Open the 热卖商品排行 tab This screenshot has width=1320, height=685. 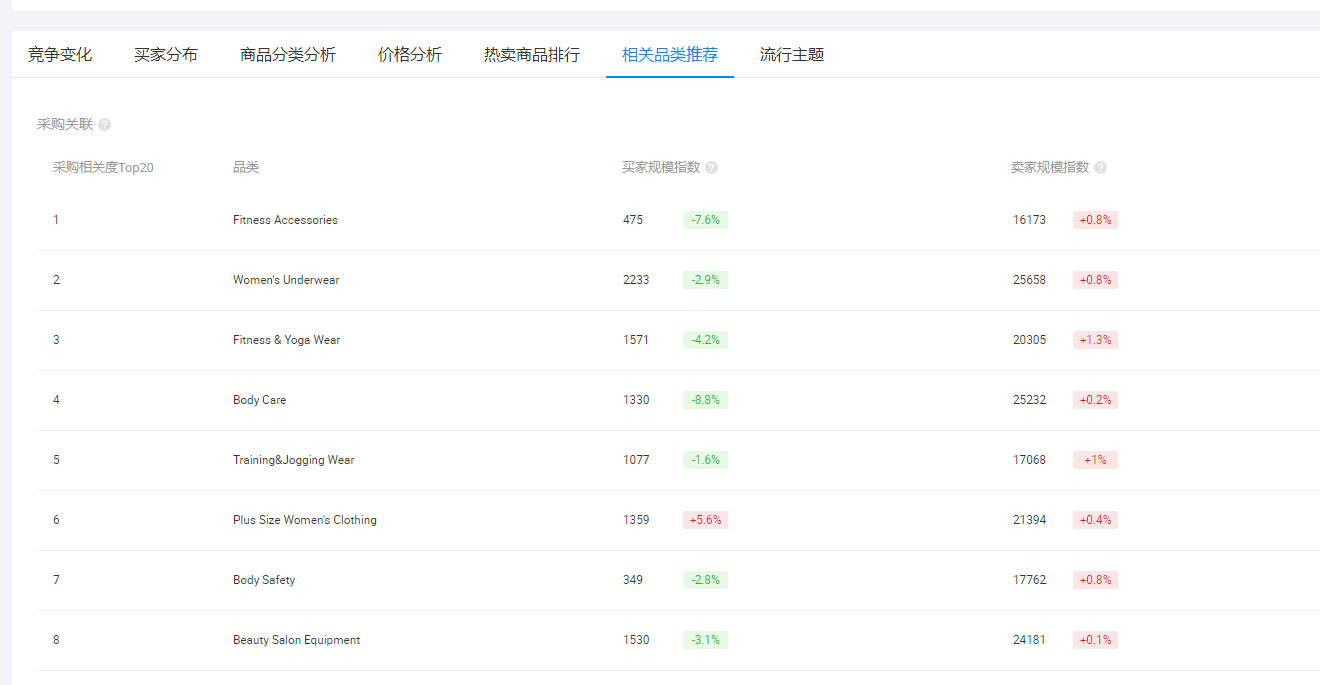tap(530, 55)
